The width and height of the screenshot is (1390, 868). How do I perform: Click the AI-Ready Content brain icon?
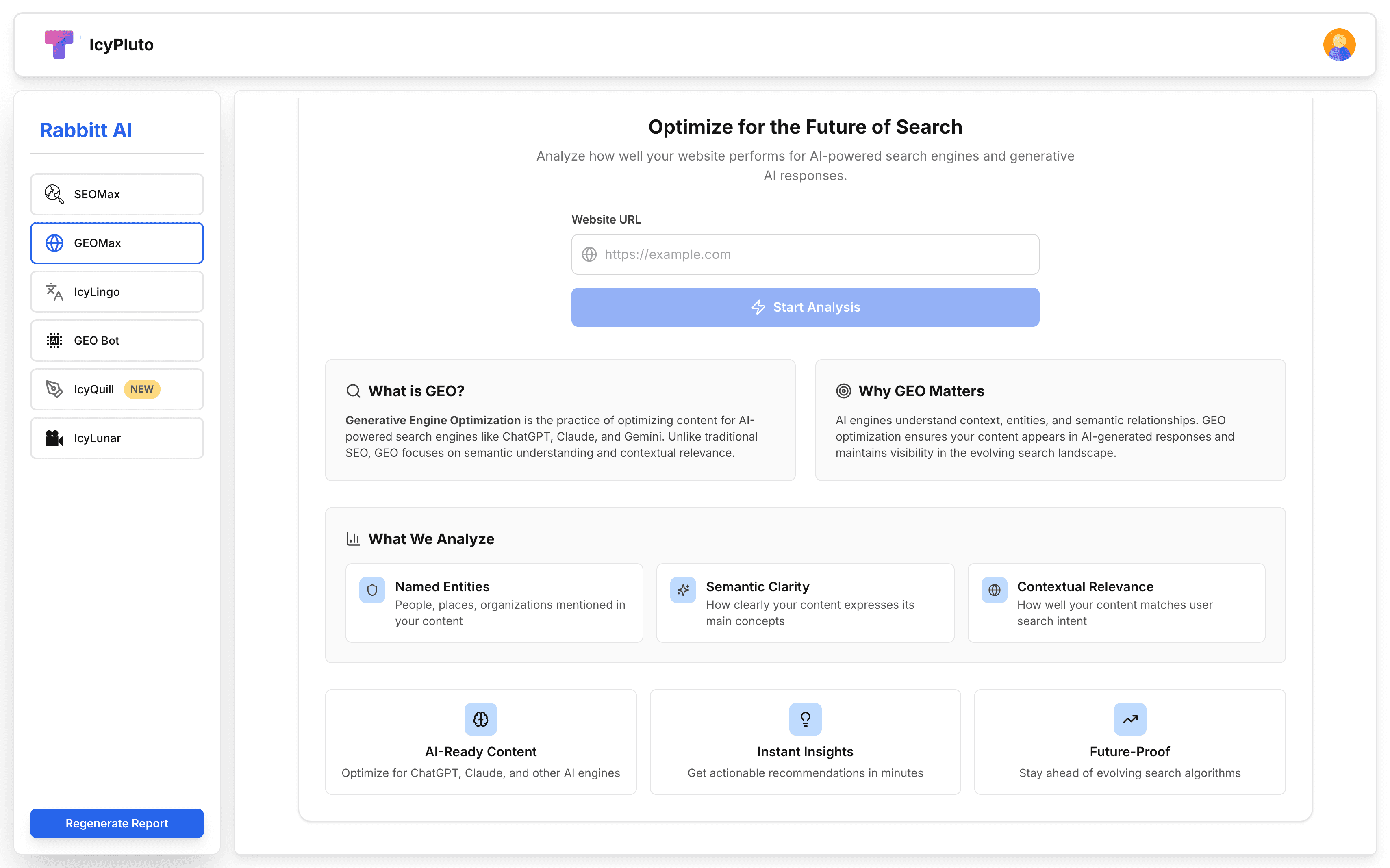[x=480, y=719]
